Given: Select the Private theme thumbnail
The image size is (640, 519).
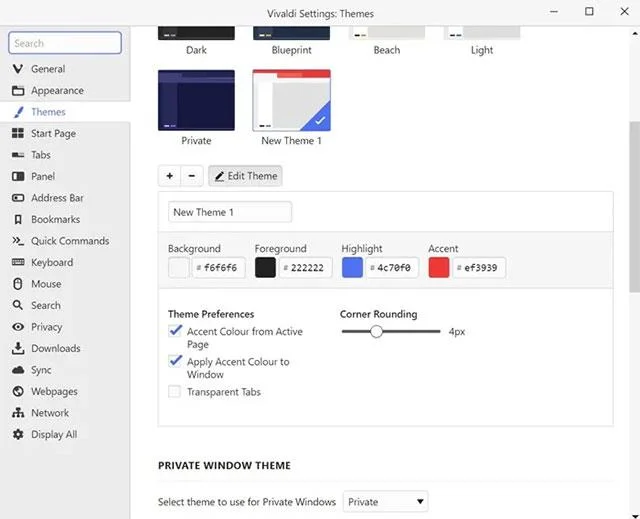Looking at the screenshot, I should [196, 100].
